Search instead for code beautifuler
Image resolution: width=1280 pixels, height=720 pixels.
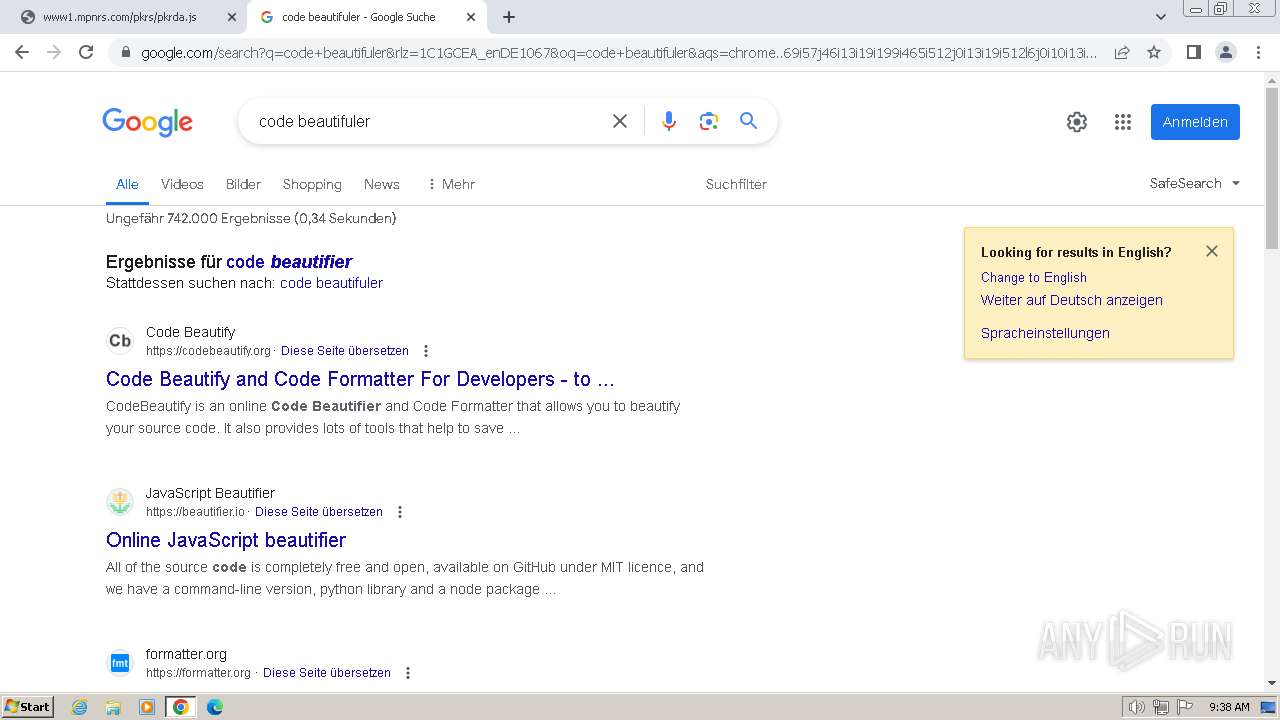point(331,283)
